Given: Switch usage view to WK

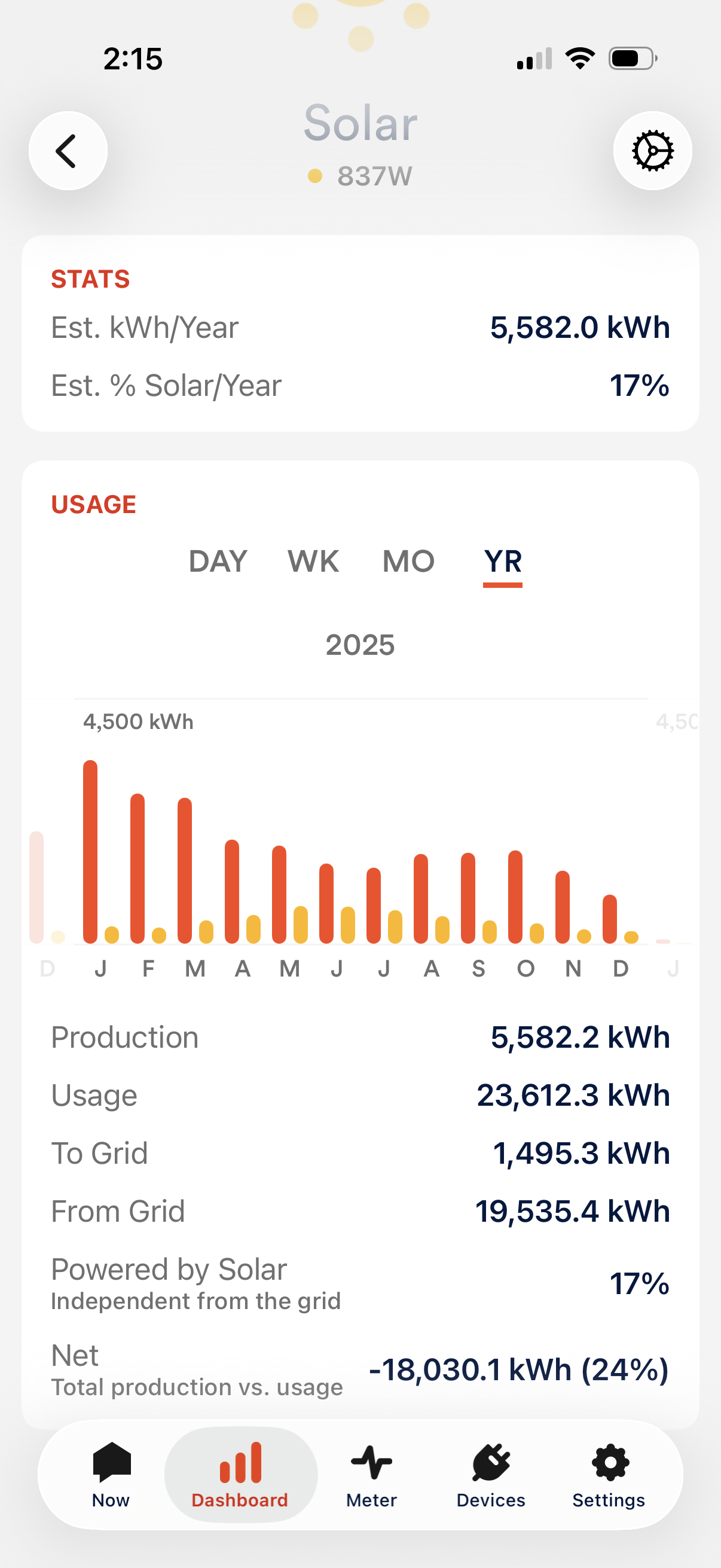Looking at the screenshot, I should point(313,561).
